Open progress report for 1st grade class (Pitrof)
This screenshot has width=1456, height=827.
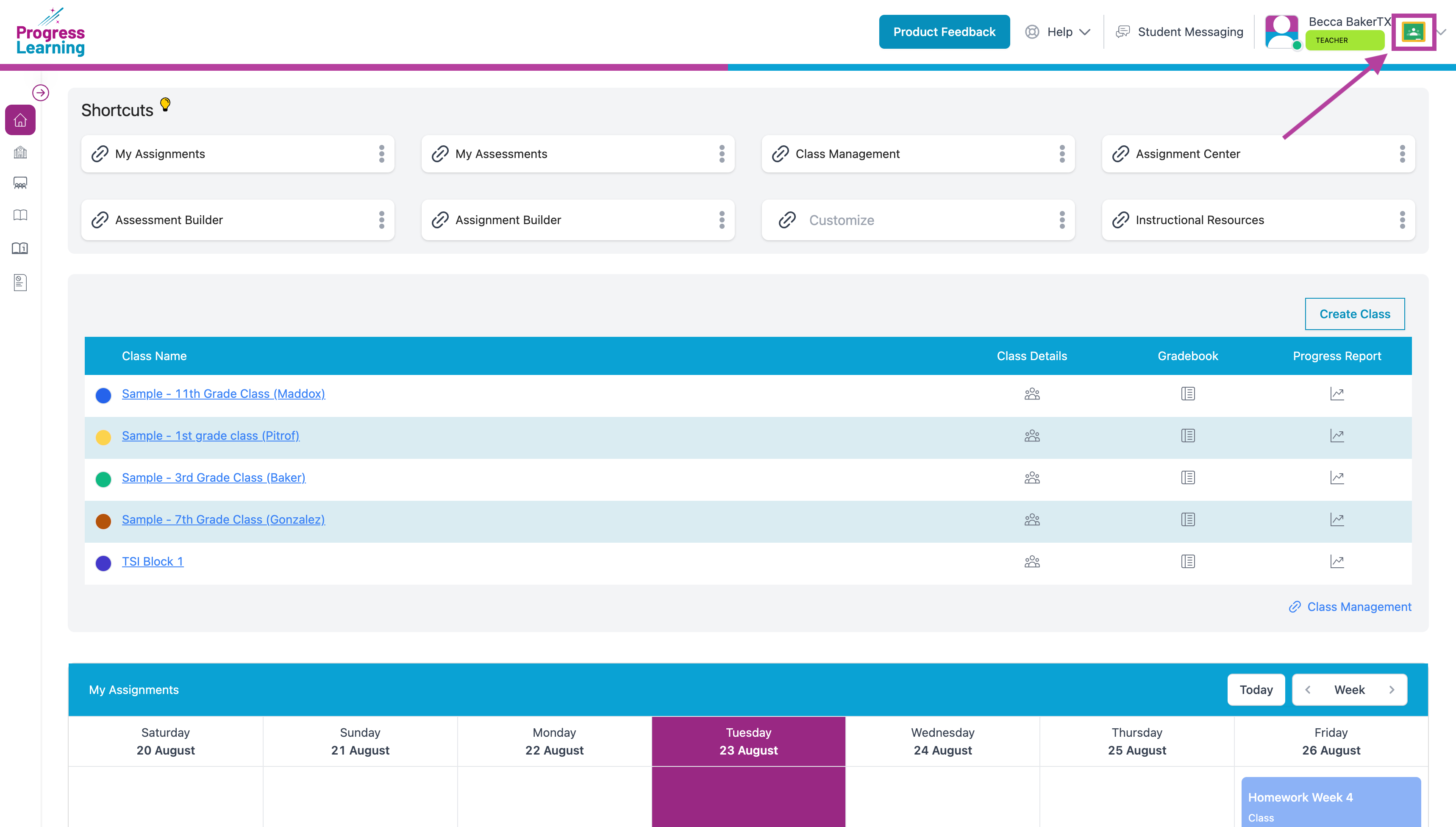point(1337,436)
